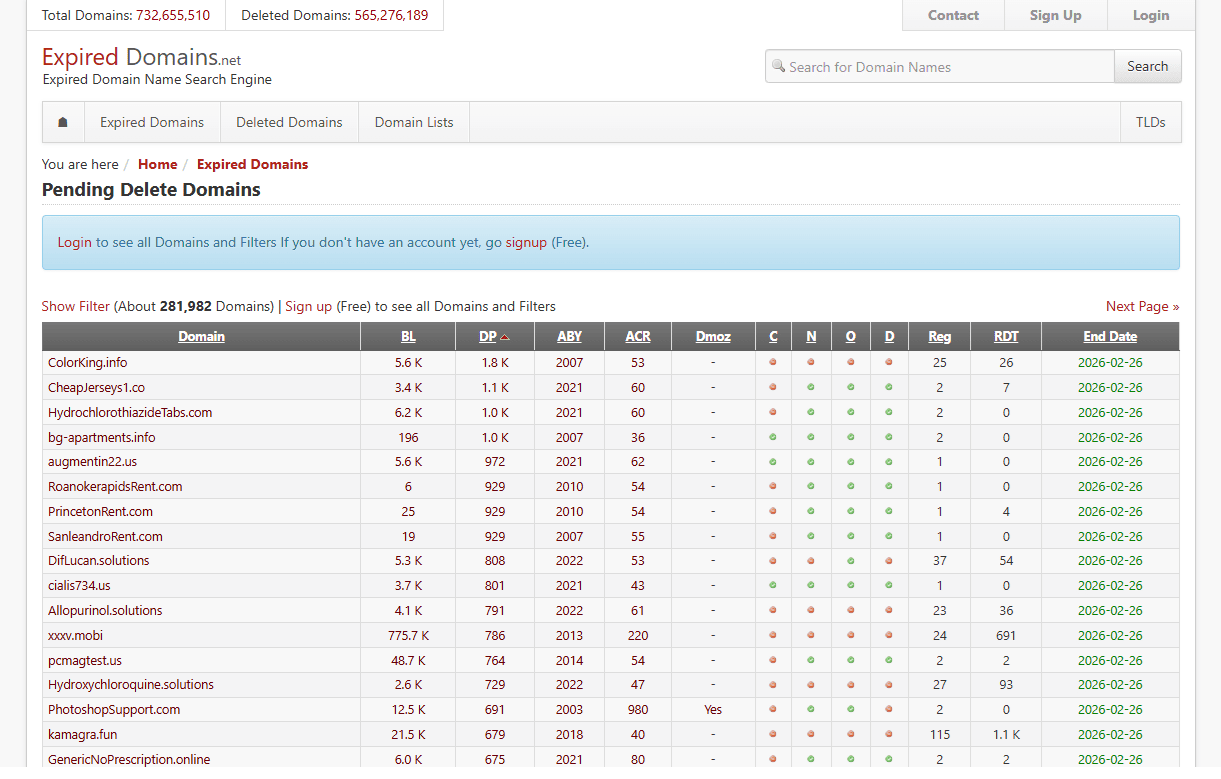Click .org status dot for bg-apartments.info
Screen dimensions: 1221x779
[x=851, y=437]
